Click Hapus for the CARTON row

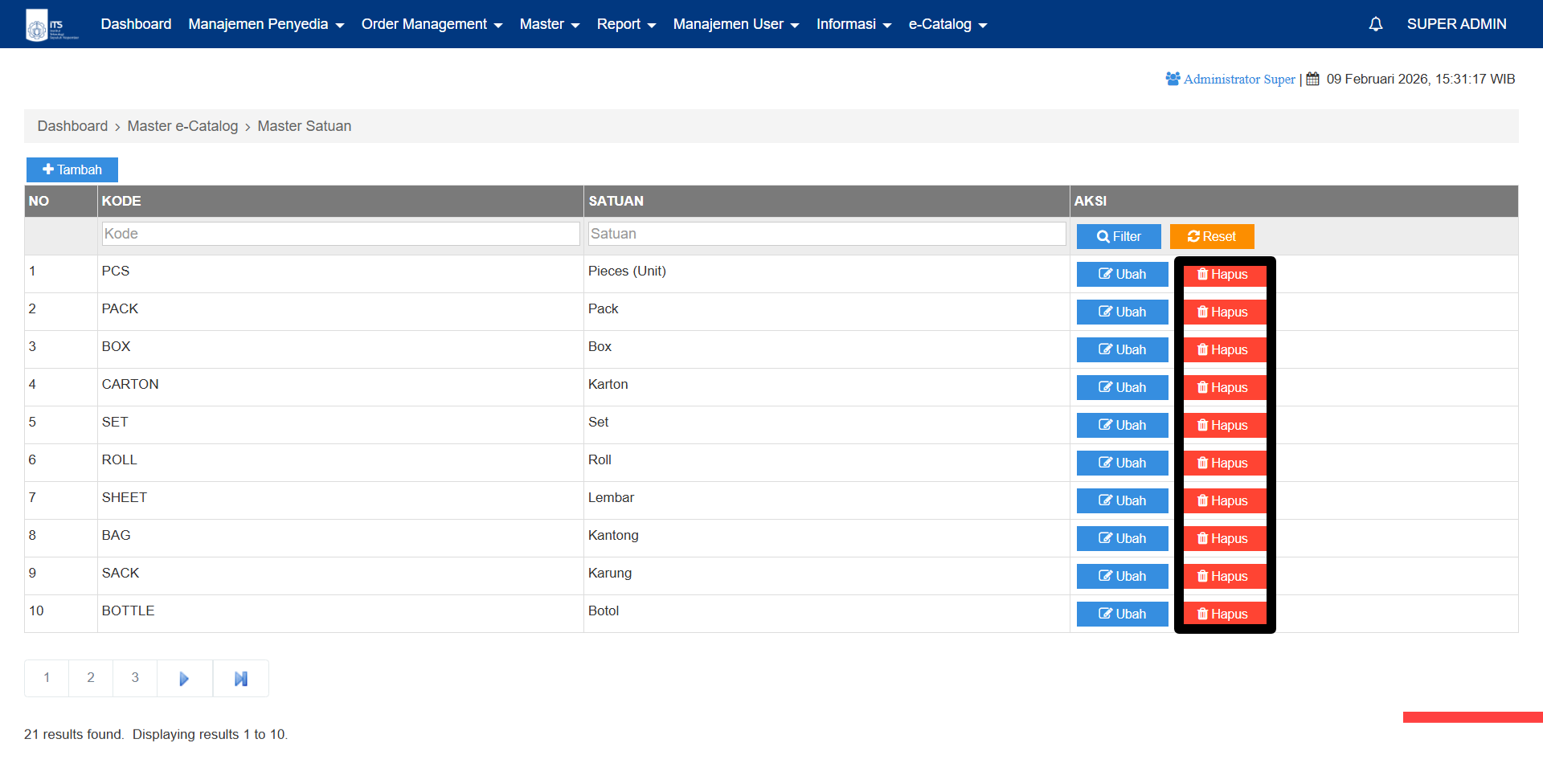point(1224,388)
